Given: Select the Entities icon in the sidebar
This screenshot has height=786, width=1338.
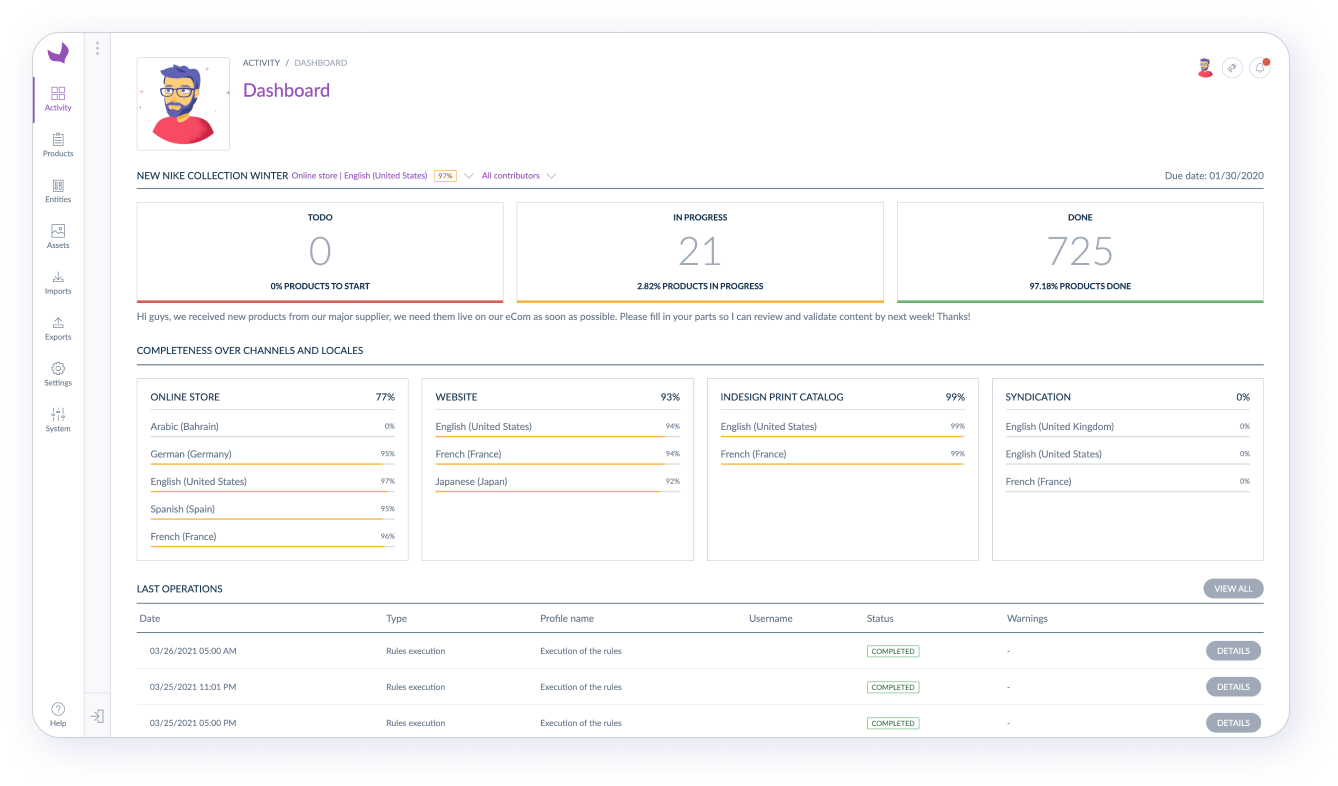Looking at the screenshot, I should tap(57, 192).
